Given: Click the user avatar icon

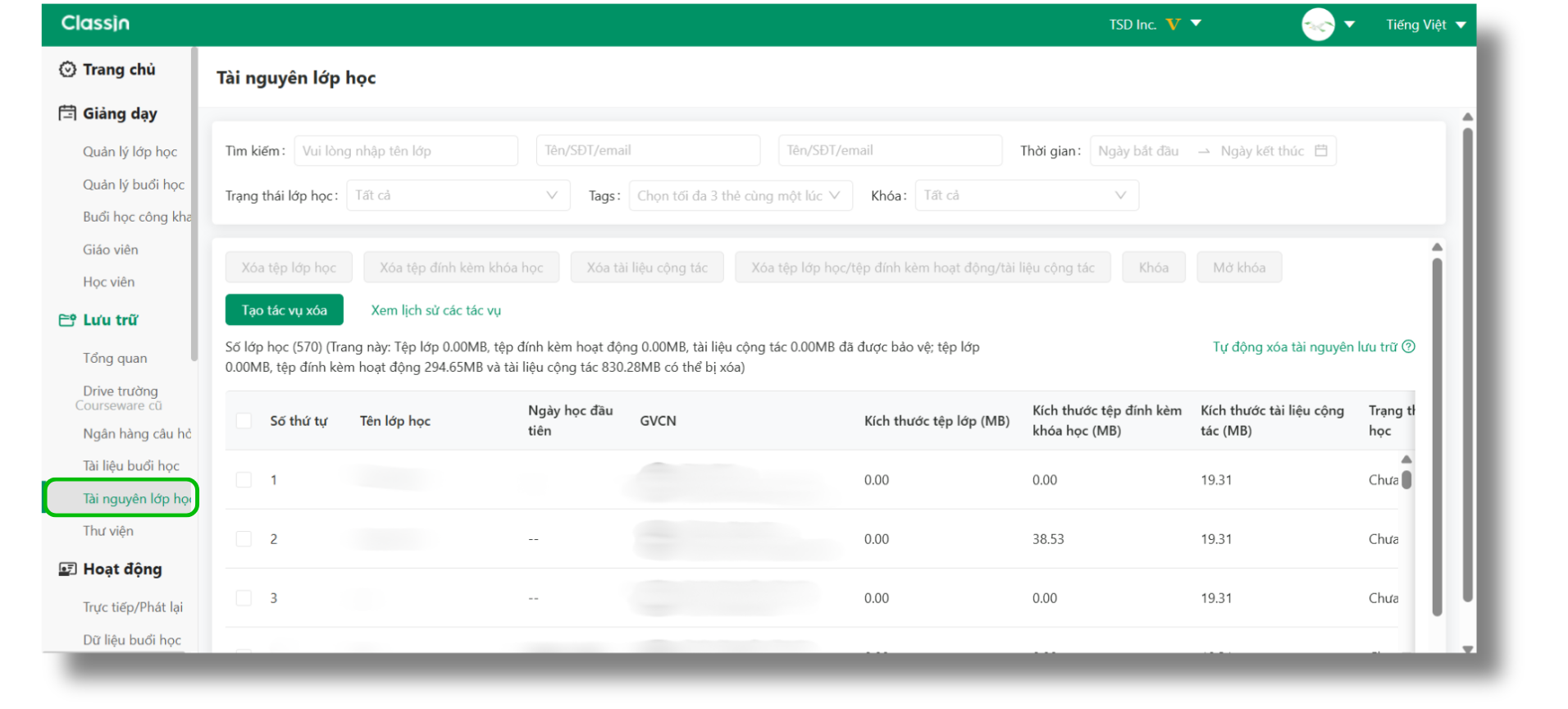Looking at the screenshot, I should coord(1318,25).
